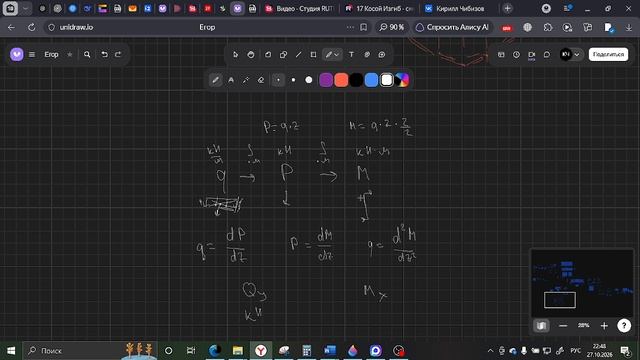Choose the eraser tool
Image resolution: width=640 pixels, height=360 pixels.
pos(261,80)
